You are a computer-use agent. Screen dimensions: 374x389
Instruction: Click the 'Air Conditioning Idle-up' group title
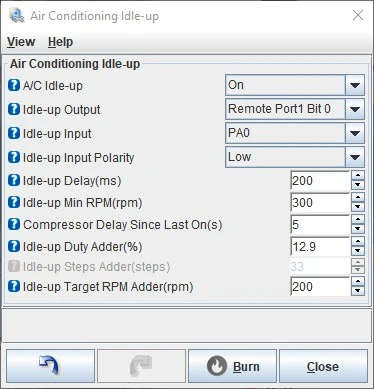[75, 64]
